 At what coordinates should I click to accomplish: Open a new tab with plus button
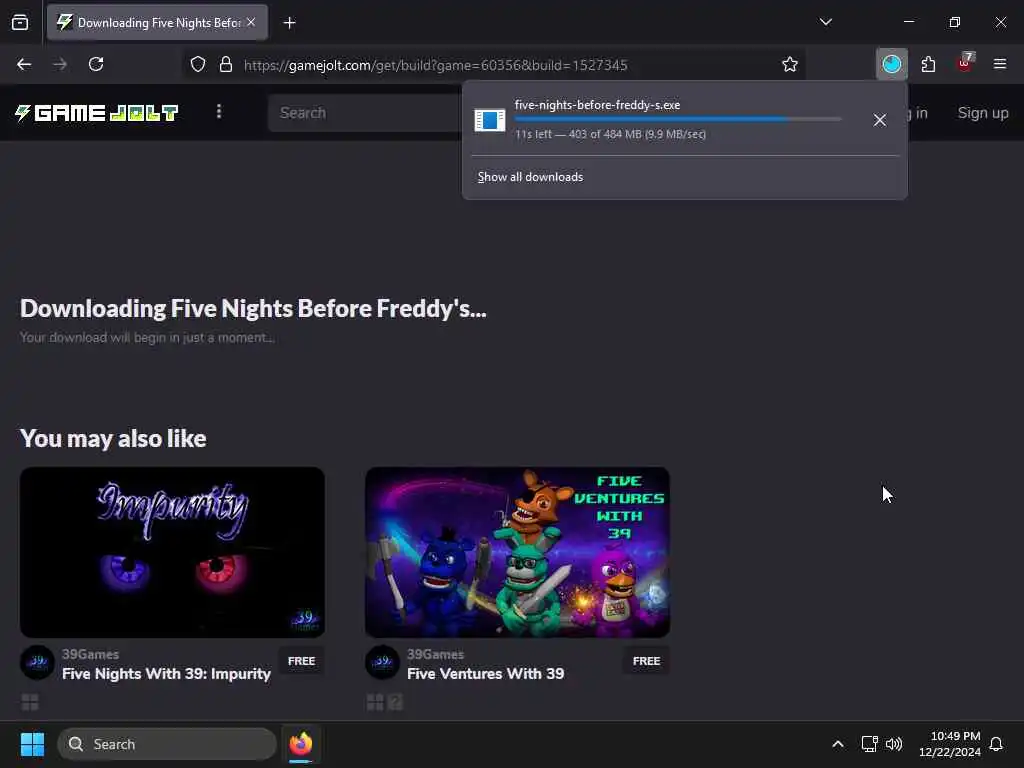coord(289,23)
